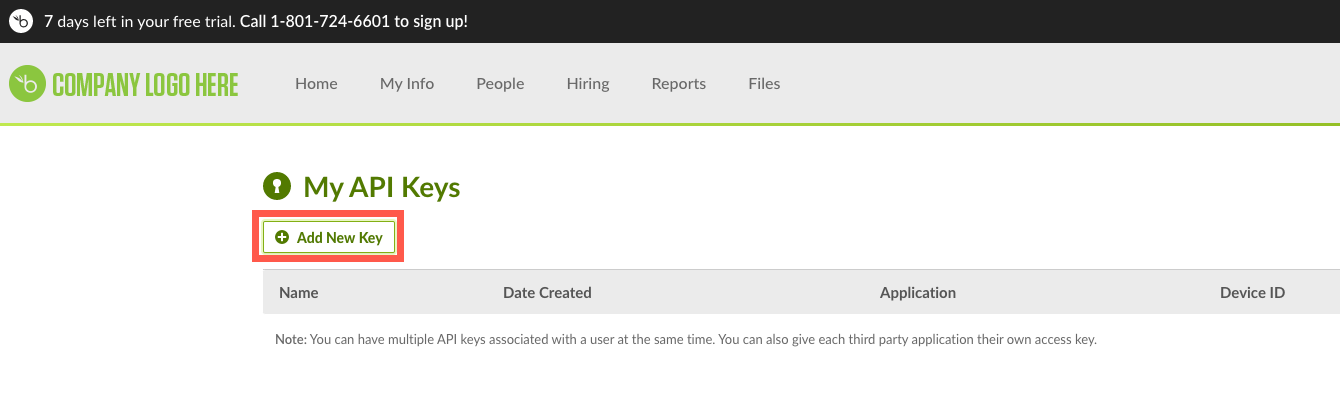Click the green company logo leaf icon

tap(27, 84)
